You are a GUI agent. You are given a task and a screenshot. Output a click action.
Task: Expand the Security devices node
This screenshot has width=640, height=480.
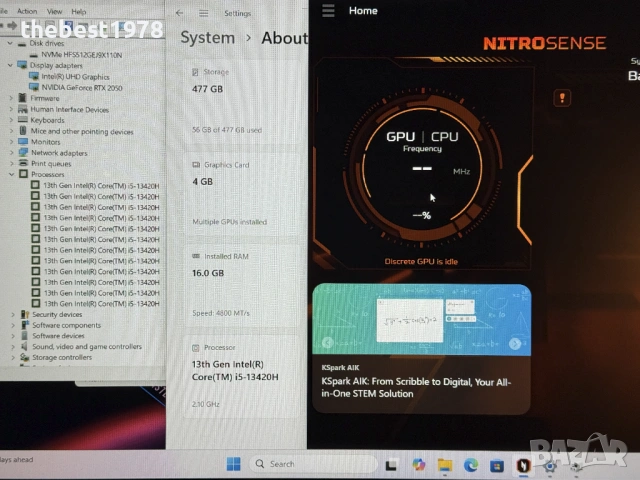point(13,314)
